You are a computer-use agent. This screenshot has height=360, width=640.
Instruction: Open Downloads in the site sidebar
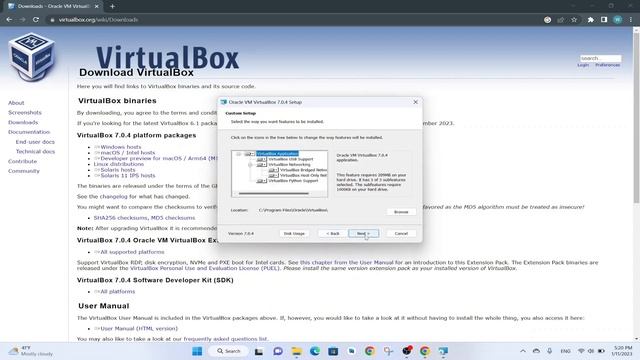click(23, 122)
